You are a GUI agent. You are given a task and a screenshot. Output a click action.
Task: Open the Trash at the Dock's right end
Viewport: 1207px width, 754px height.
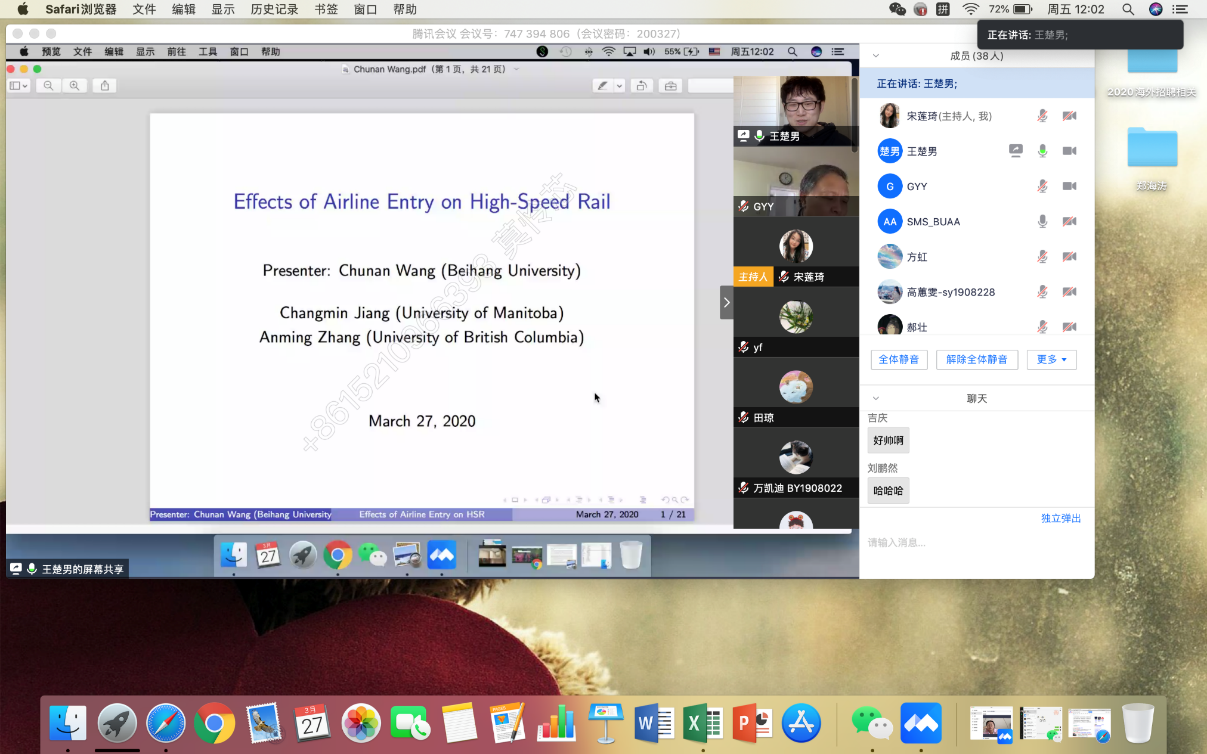tap(1138, 722)
